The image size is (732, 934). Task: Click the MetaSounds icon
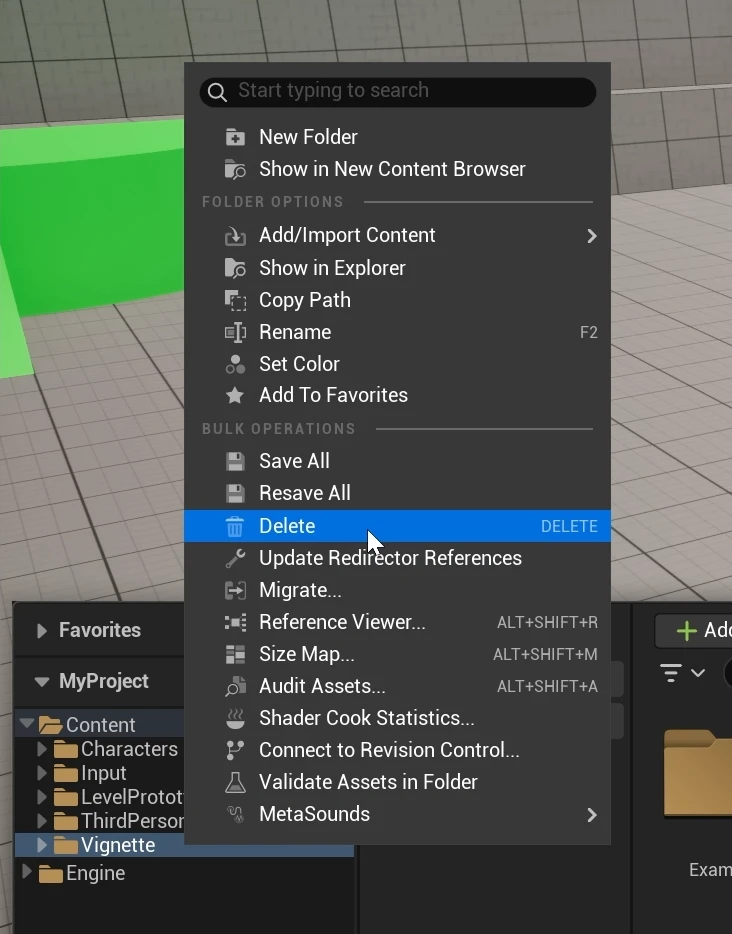[x=235, y=814]
